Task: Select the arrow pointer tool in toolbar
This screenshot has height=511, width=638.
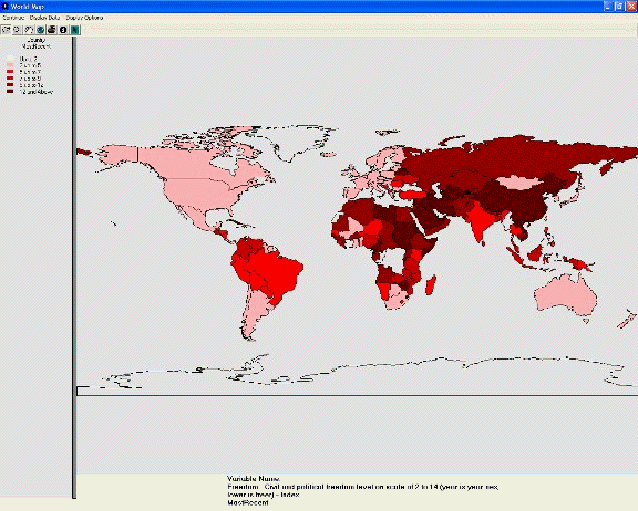Action: coord(75,30)
